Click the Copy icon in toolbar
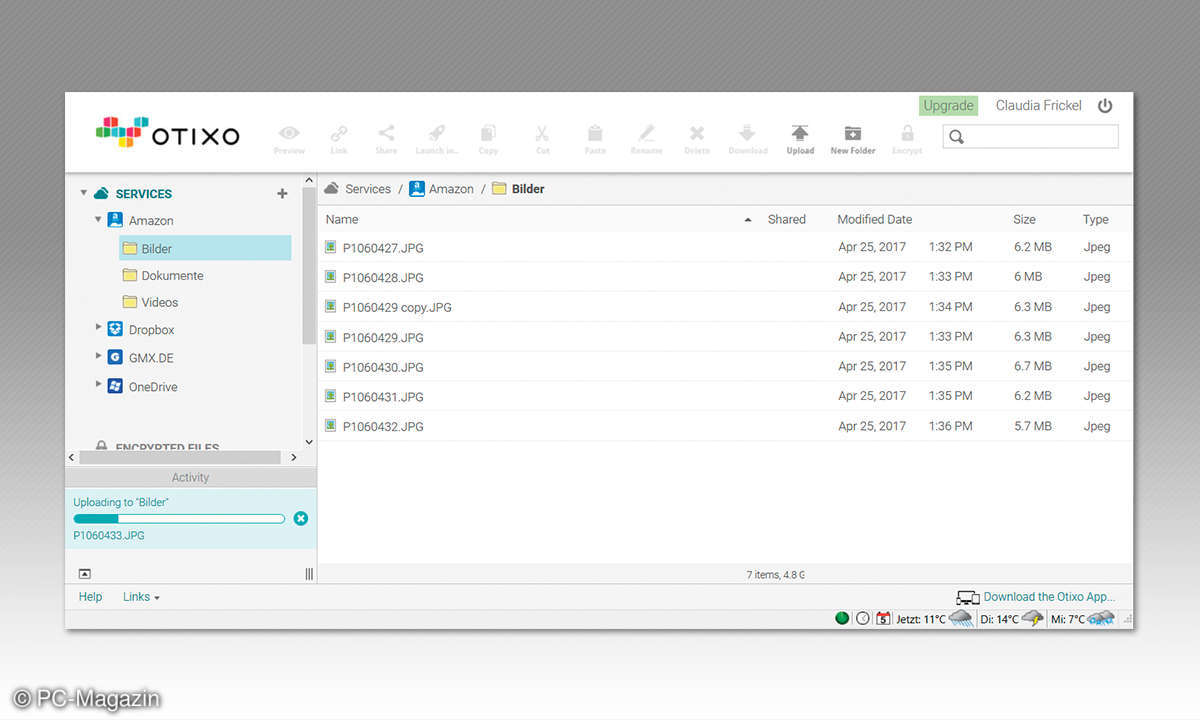This screenshot has height=720, width=1200. (x=488, y=133)
